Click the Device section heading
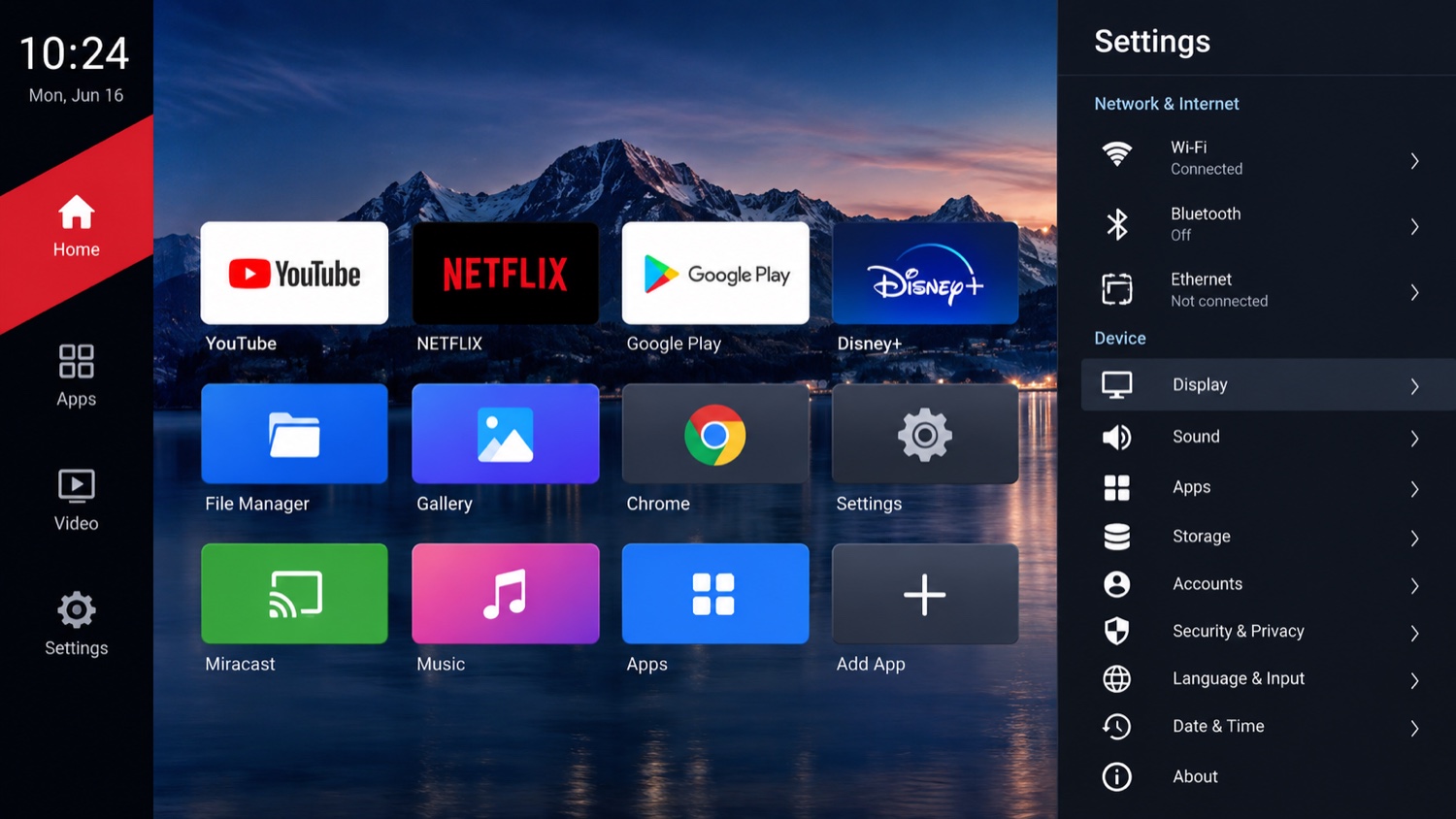The image size is (1456, 819). tap(1120, 339)
